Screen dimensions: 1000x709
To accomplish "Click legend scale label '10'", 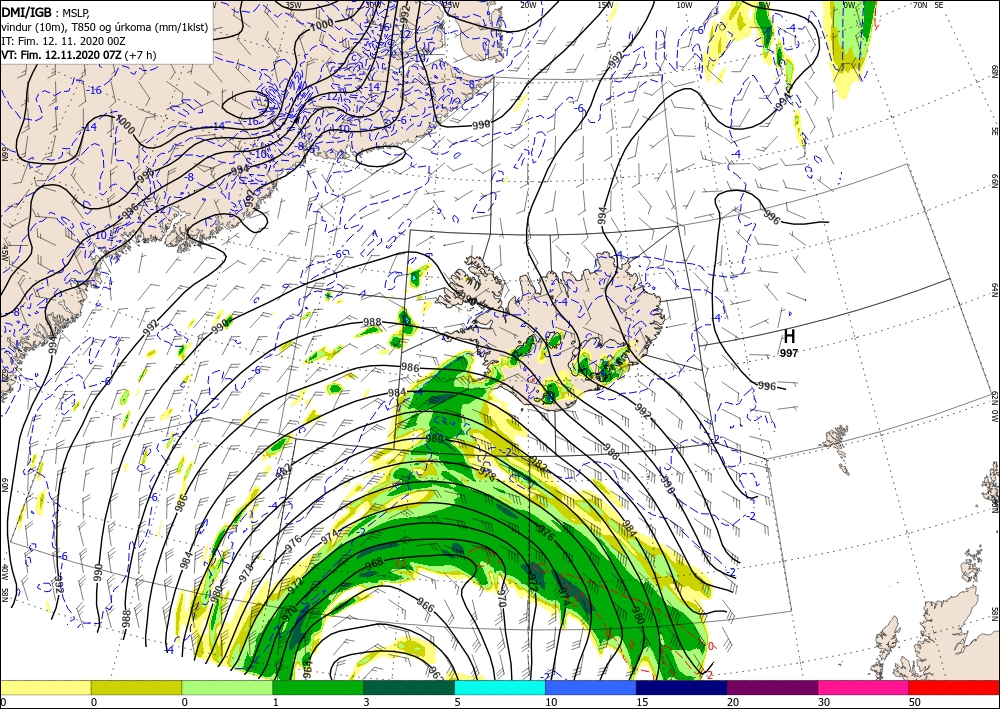I will coord(551,702).
